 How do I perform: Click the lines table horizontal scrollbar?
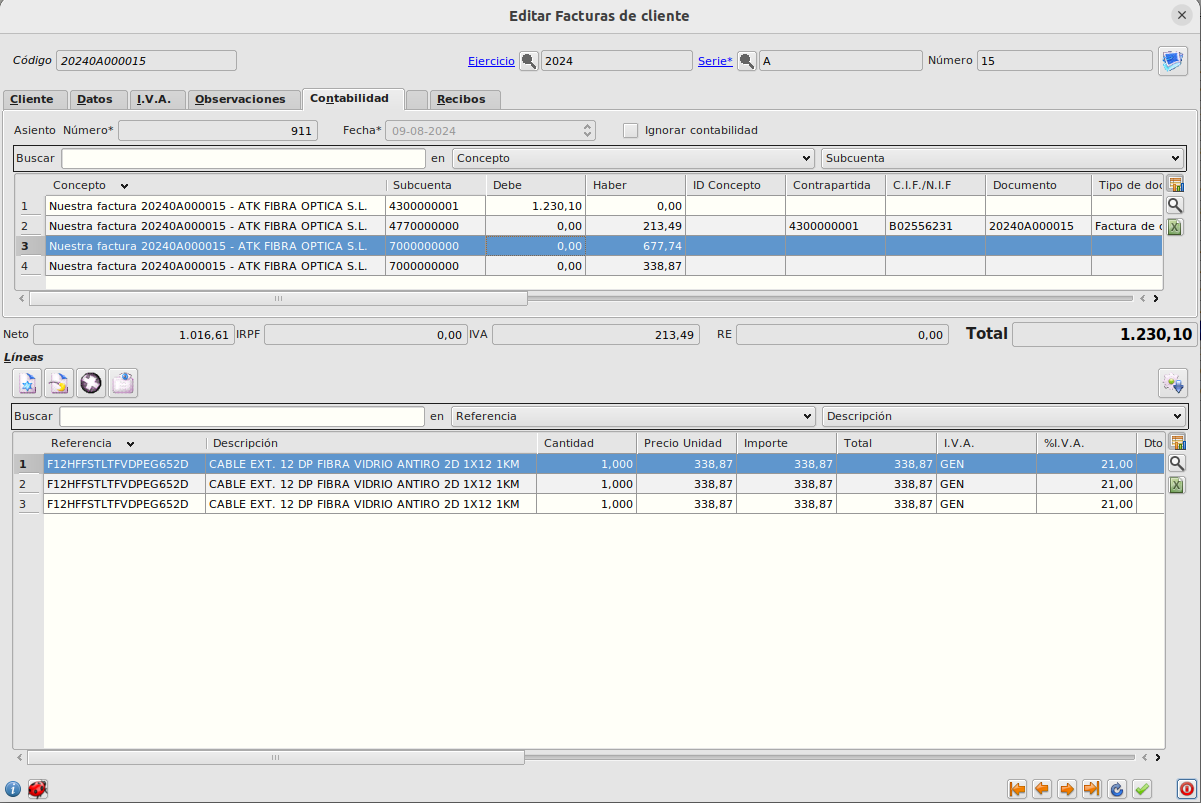tap(276, 757)
